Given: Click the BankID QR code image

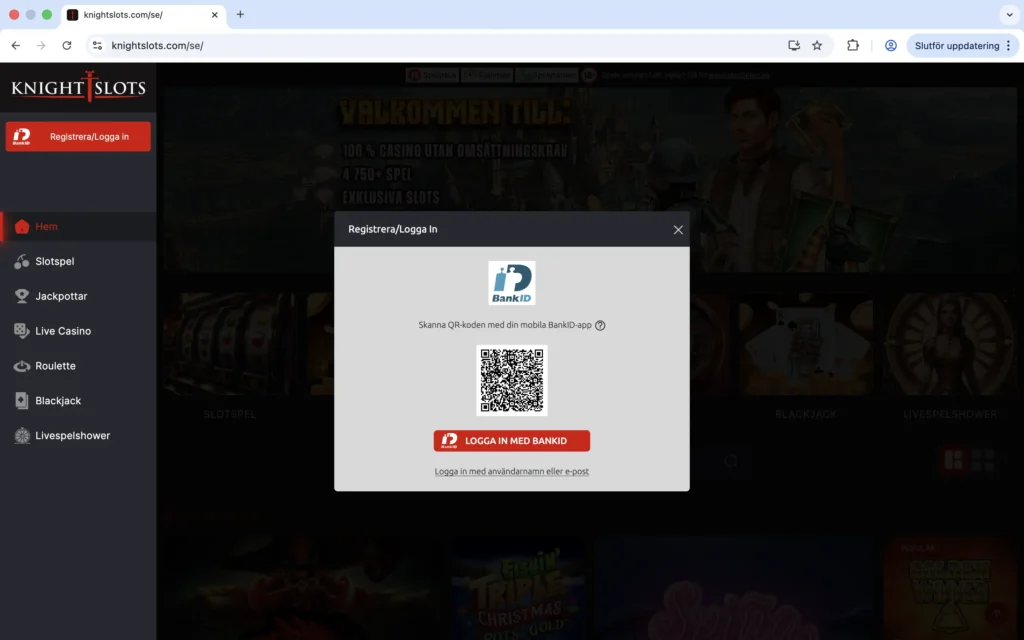Looking at the screenshot, I should point(512,380).
